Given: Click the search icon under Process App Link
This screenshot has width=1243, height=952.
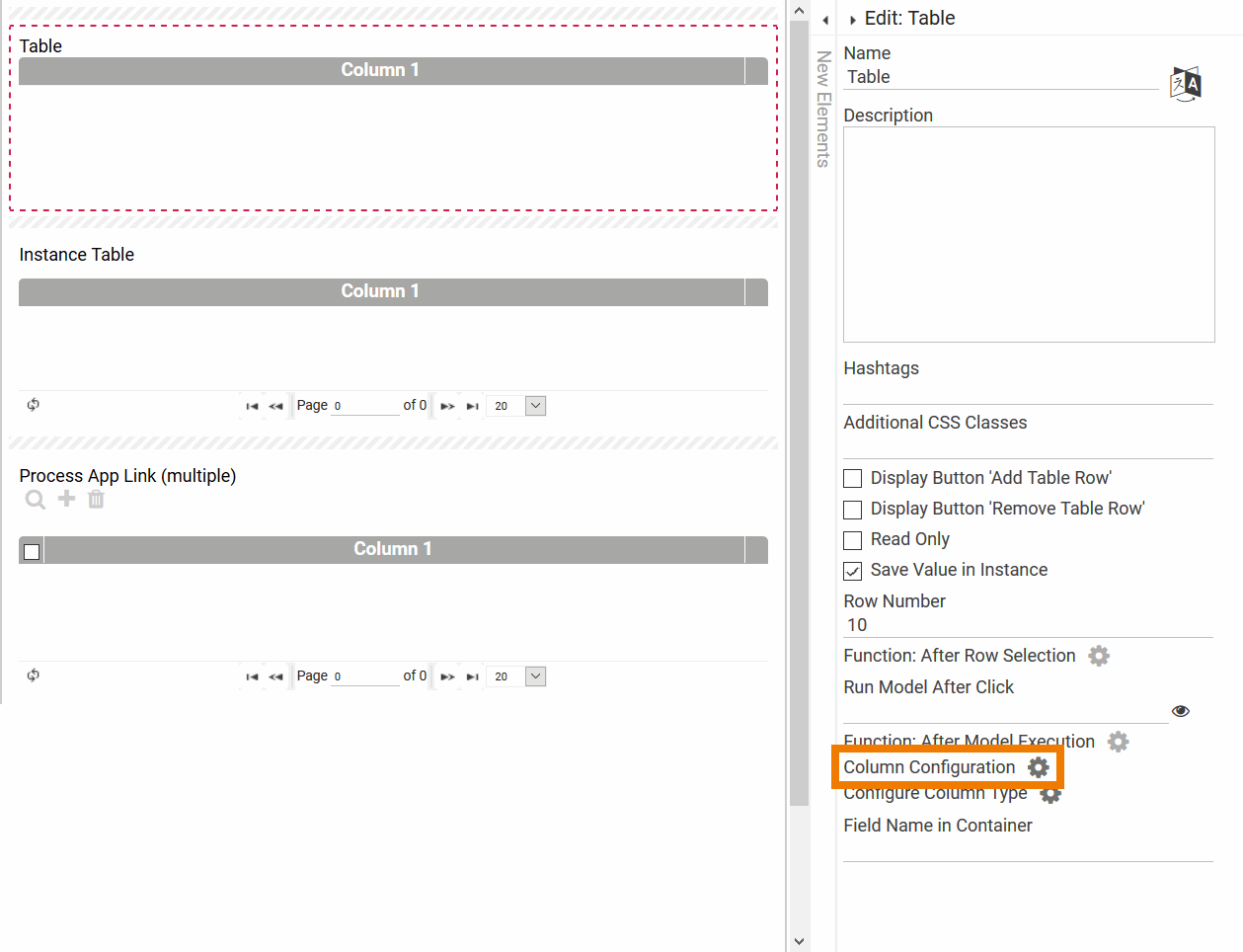Looking at the screenshot, I should pos(36,500).
